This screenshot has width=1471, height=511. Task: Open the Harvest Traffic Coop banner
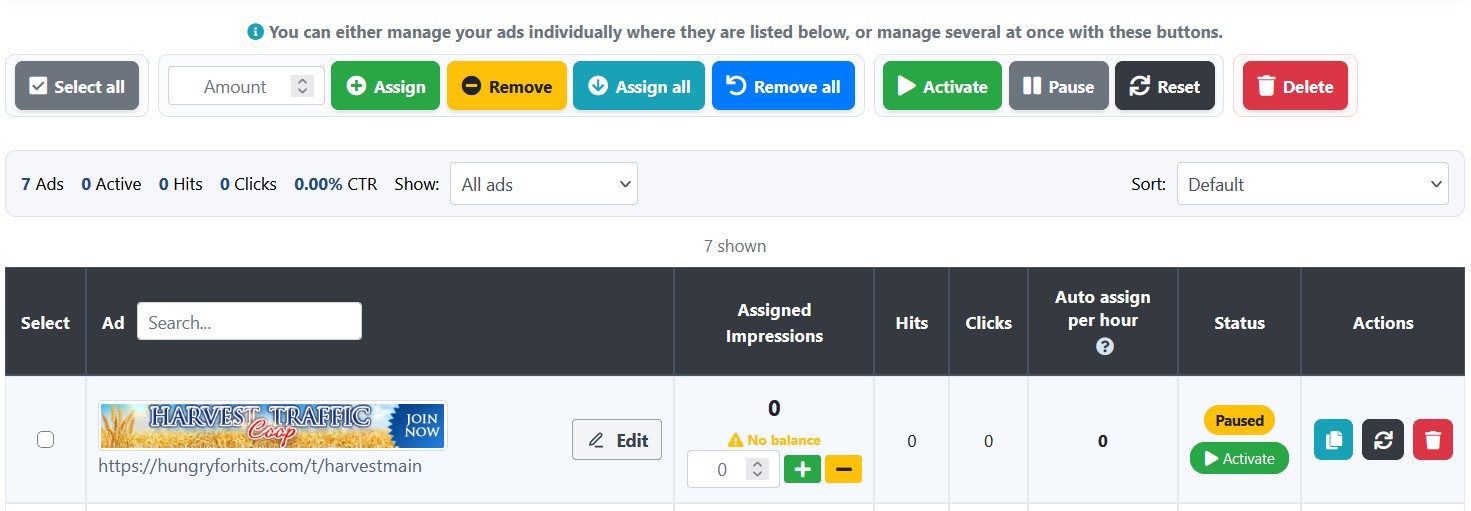pos(272,426)
